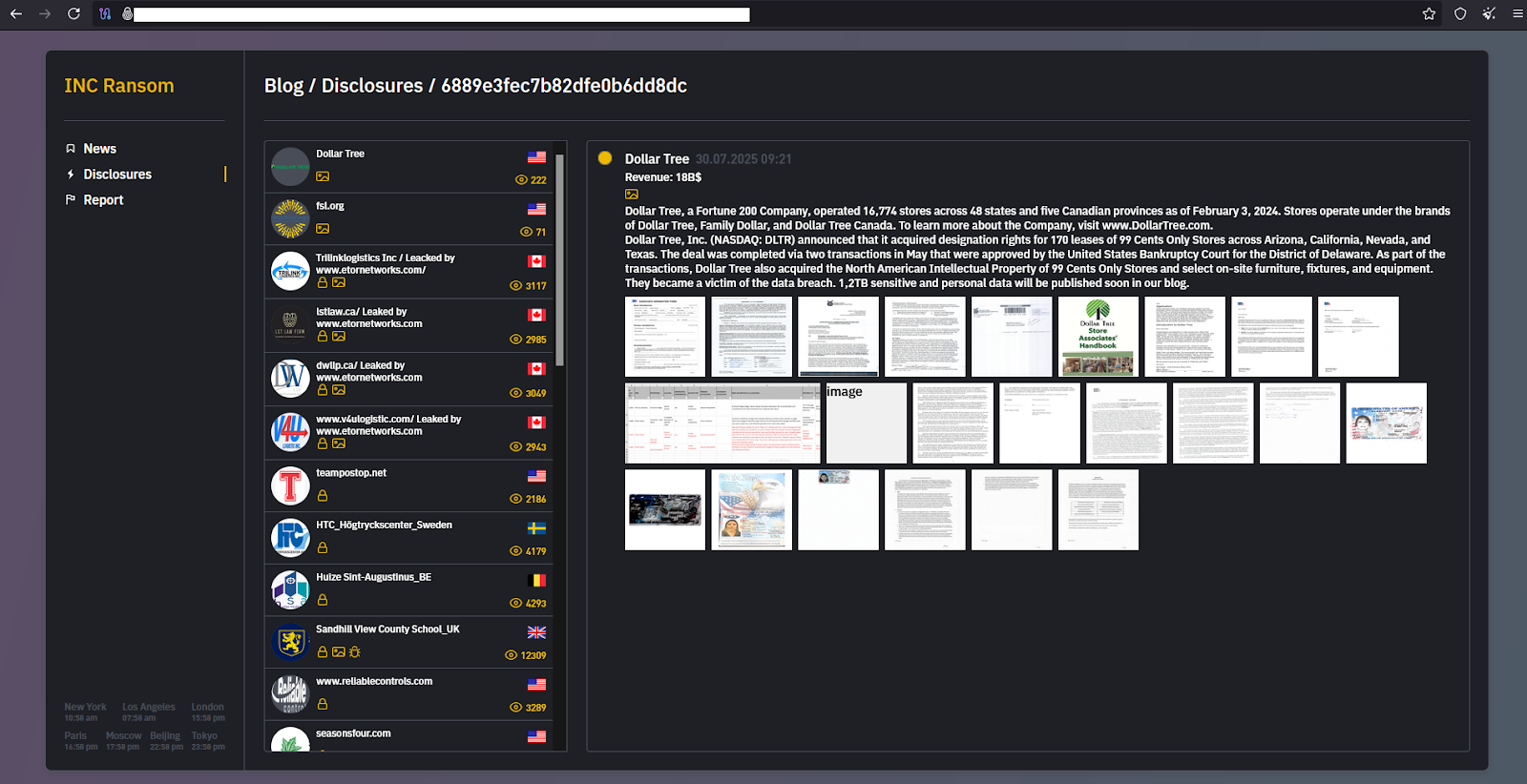The image size is (1527, 784).
Task: Click the disclosures list scrollbar
Action: point(560,260)
